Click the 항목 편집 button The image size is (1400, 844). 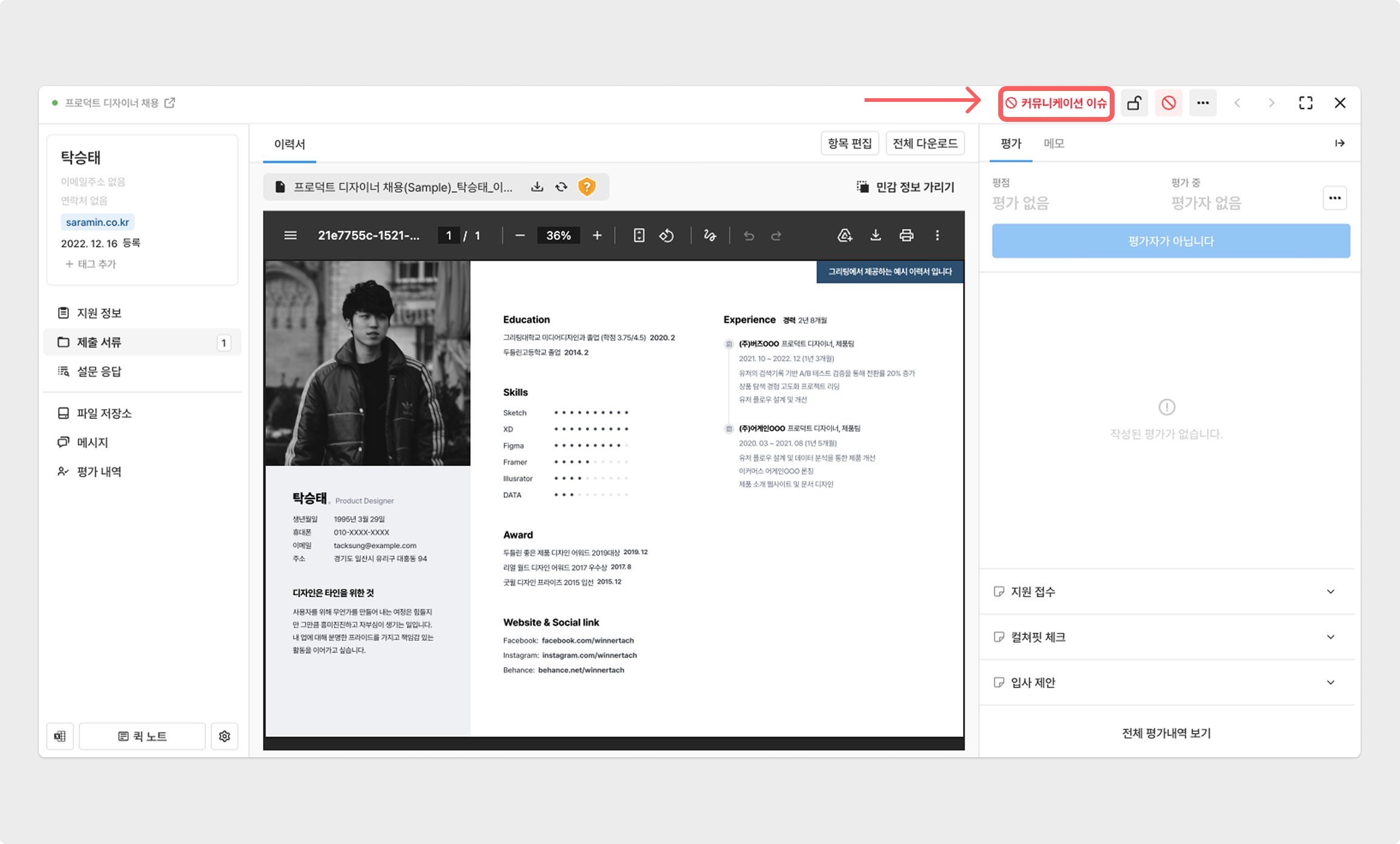pos(850,143)
